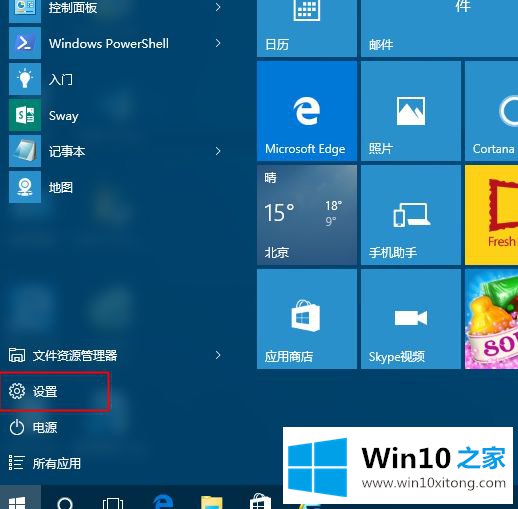Click the 电源 power icon
Screen dimensions: 518x509
[17, 427]
